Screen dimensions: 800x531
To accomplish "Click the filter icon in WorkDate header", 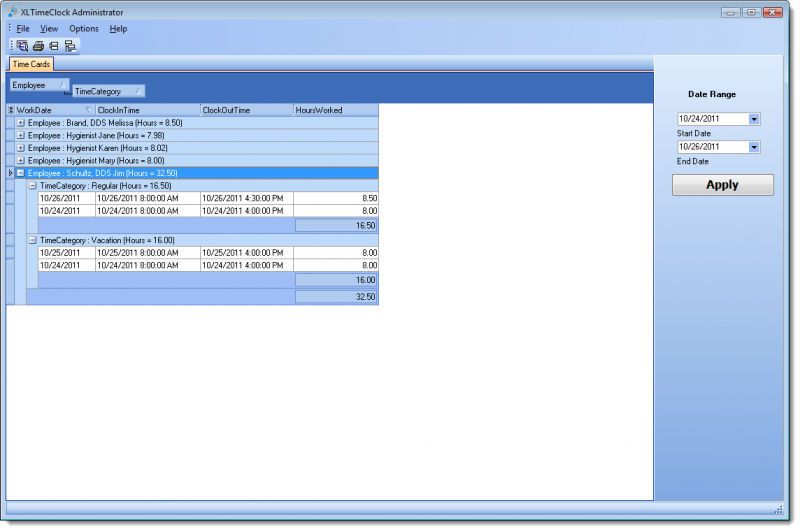I will (87, 110).
